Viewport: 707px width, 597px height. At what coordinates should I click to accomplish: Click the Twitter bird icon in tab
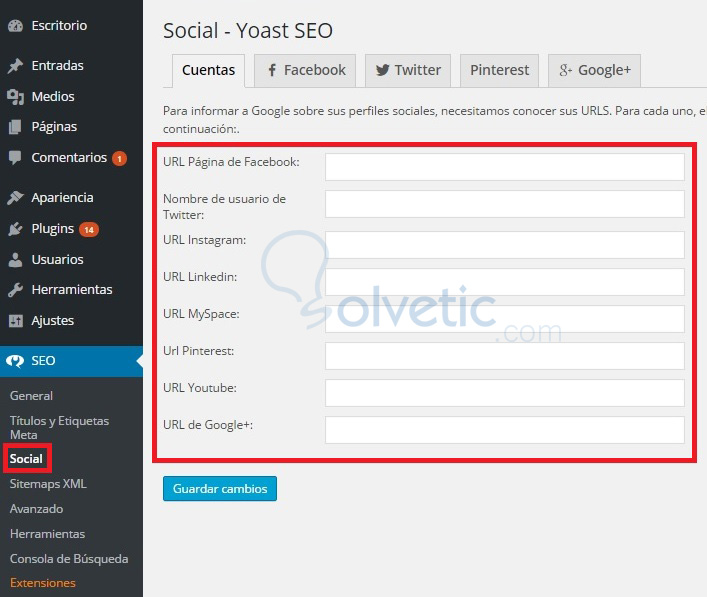coord(382,70)
